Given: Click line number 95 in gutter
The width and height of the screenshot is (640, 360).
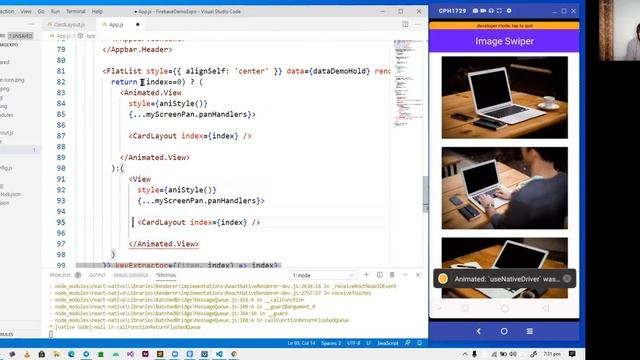Looking at the screenshot, I should 61,222.
